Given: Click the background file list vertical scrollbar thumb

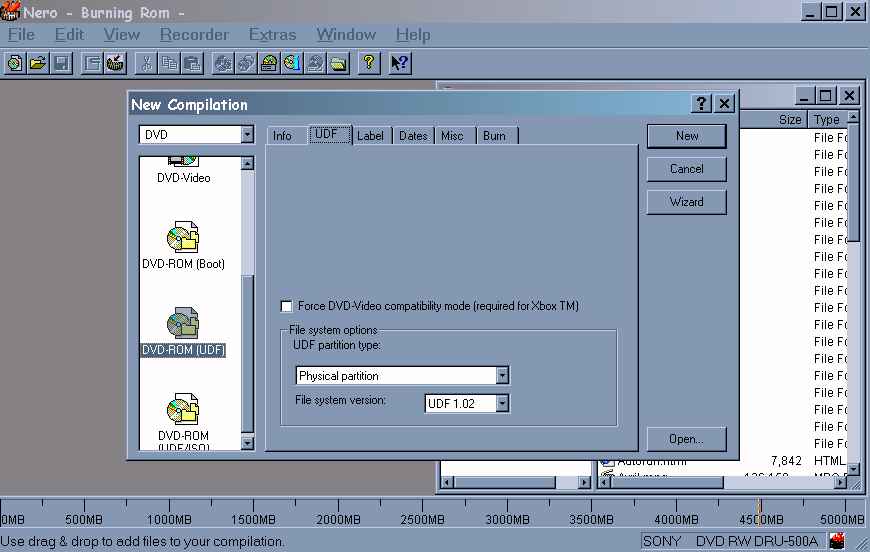Looking at the screenshot, I should click(x=853, y=183).
